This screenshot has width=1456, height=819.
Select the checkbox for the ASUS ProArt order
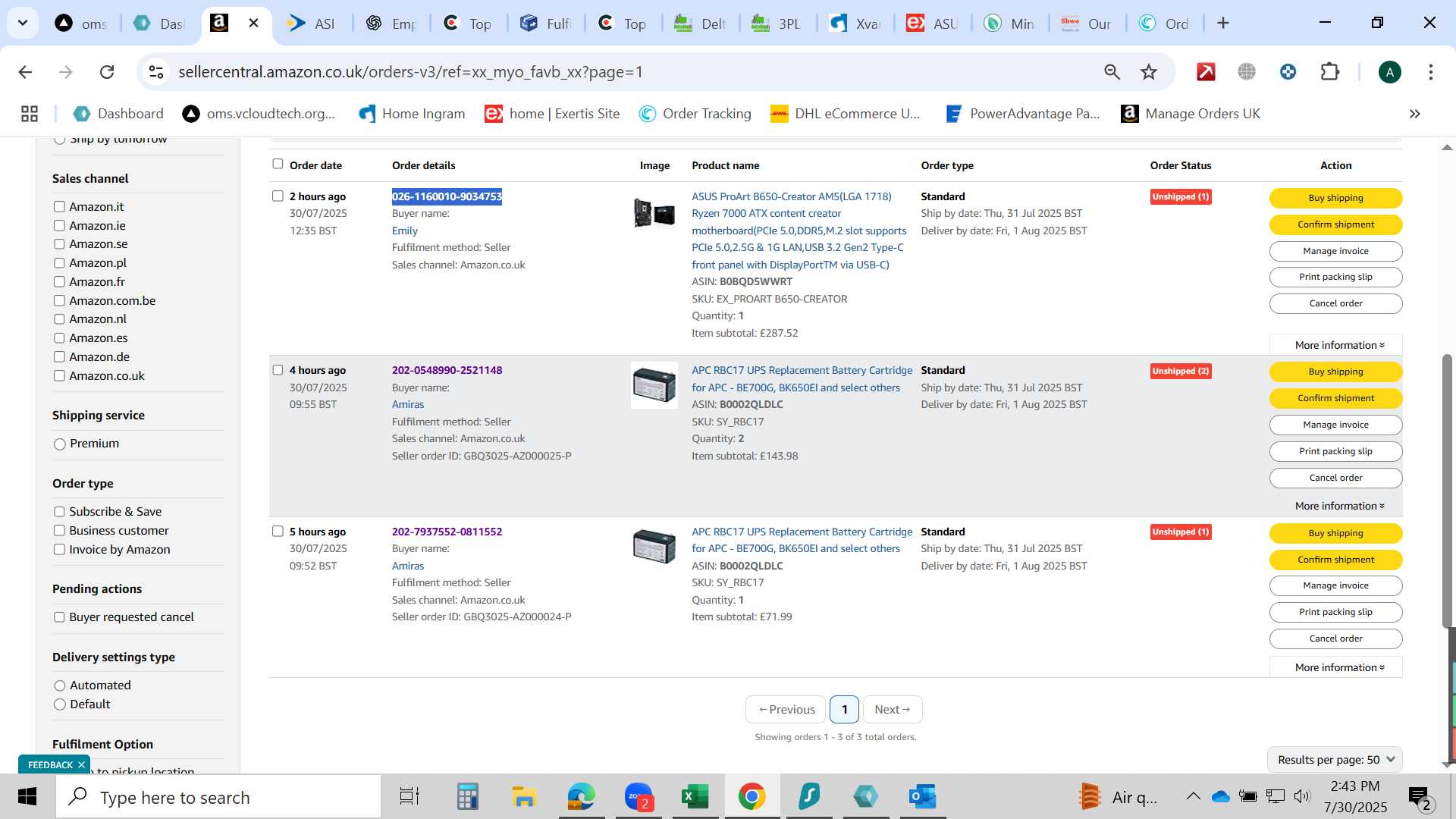278,196
